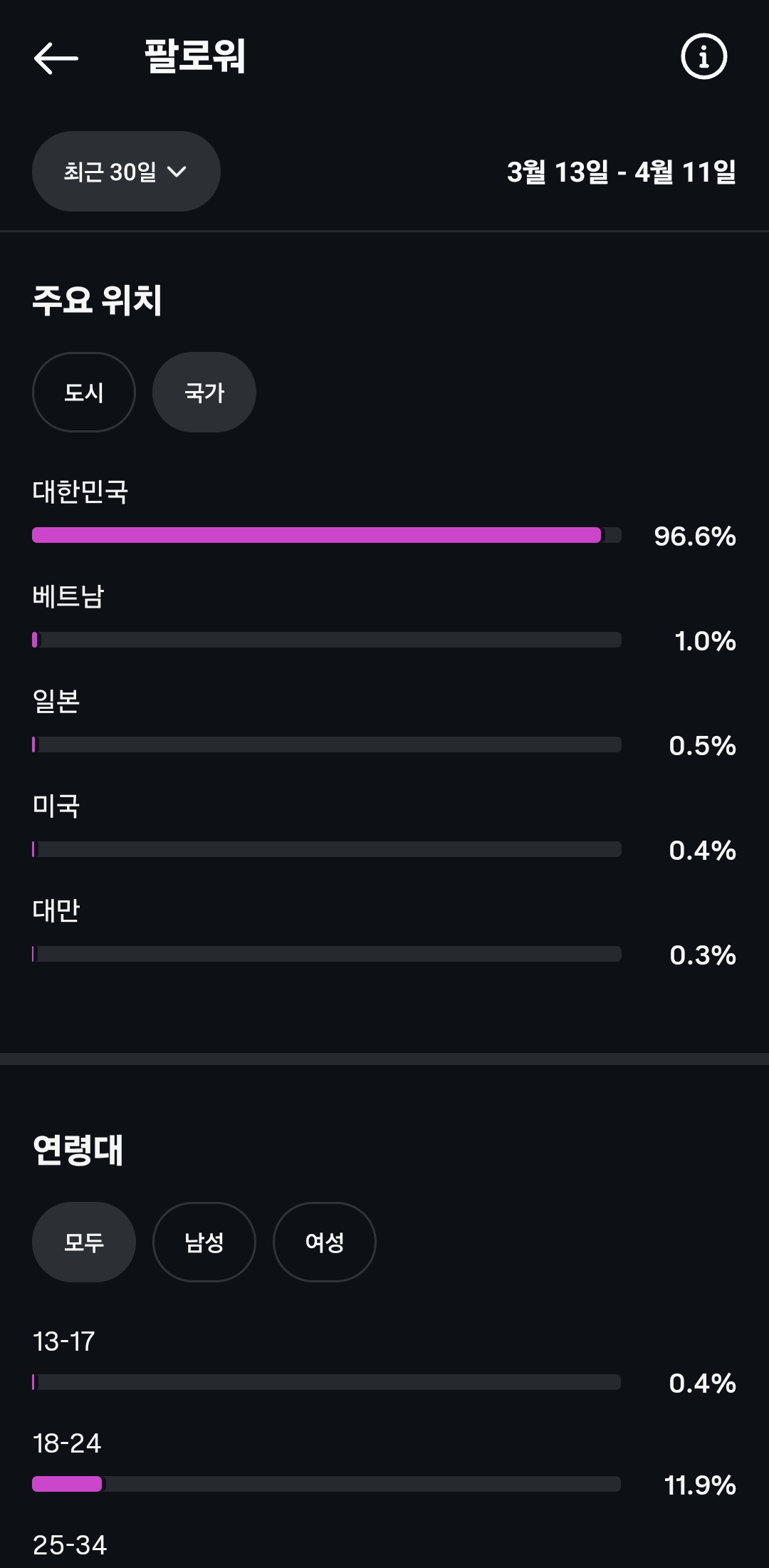Click the 베트남 progress bar
Screen dimensions: 769x1568
pos(327,640)
